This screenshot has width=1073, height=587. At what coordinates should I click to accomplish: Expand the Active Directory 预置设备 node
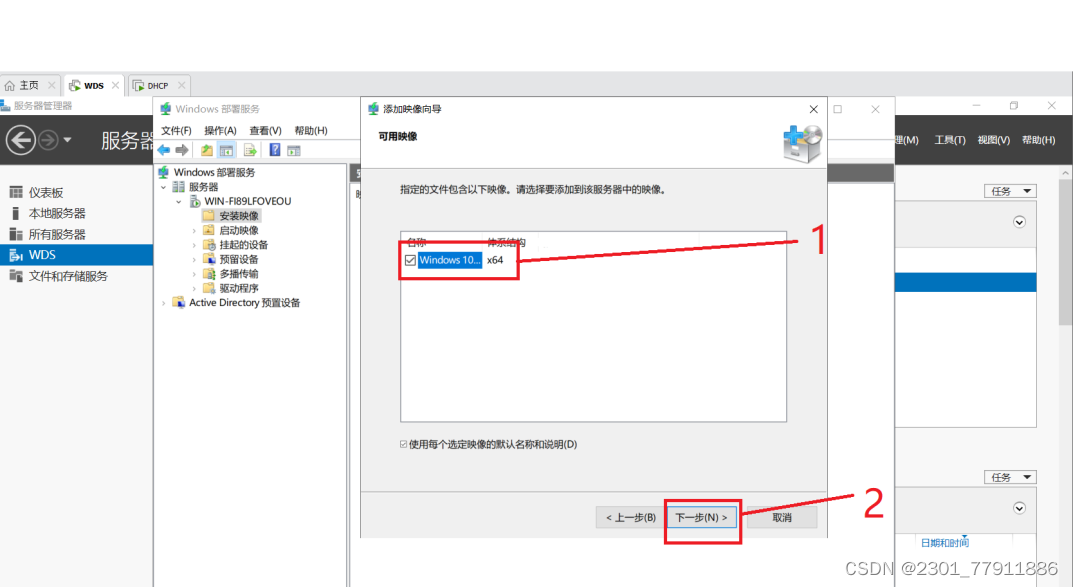click(164, 302)
